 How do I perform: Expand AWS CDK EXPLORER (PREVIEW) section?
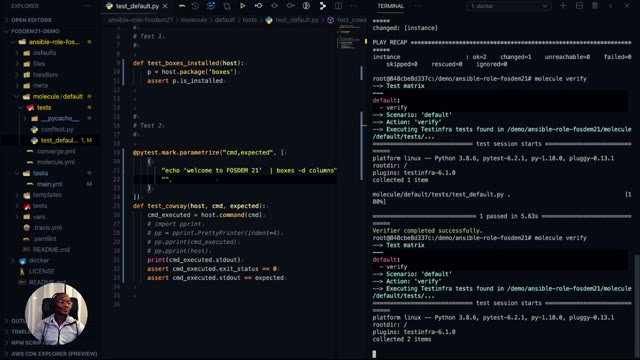pyautogui.click(x=49, y=354)
